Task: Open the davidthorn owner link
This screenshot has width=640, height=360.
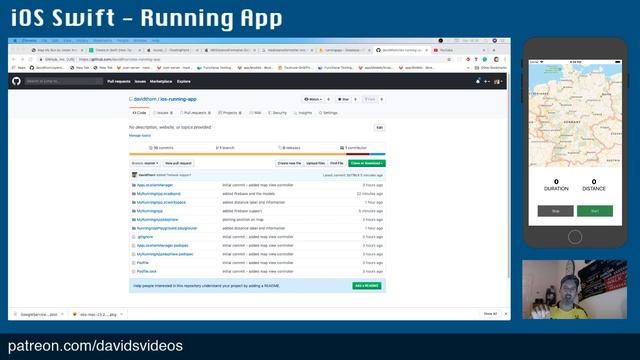Action: point(145,99)
